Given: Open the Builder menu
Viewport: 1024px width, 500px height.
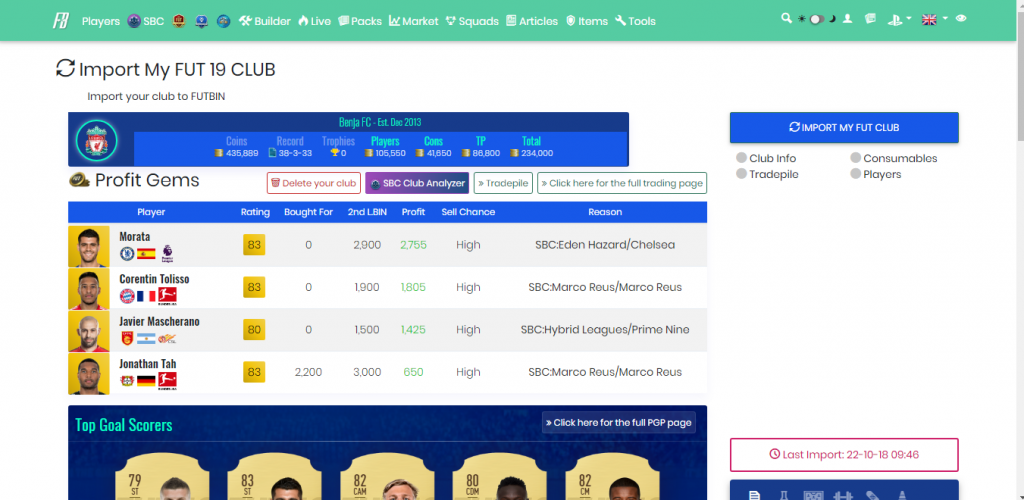Looking at the screenshot, I should point(264,21).
